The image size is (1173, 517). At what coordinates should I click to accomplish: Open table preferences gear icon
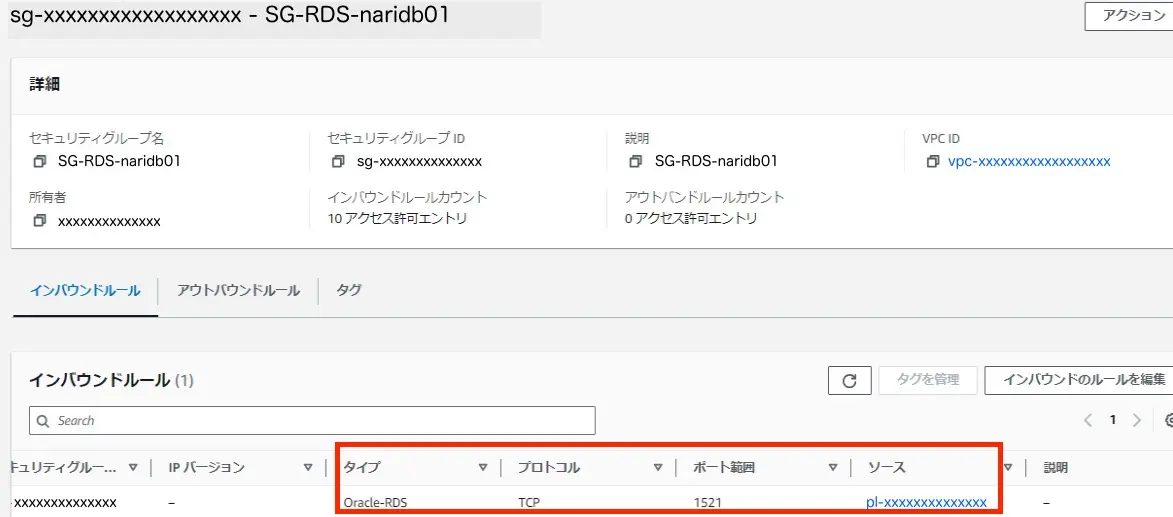[x=1168, y=421]
